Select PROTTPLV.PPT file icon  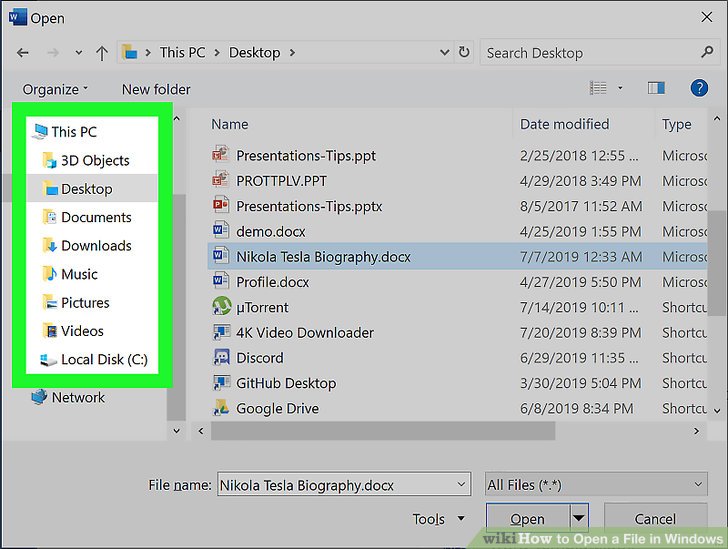coord(221,180)
